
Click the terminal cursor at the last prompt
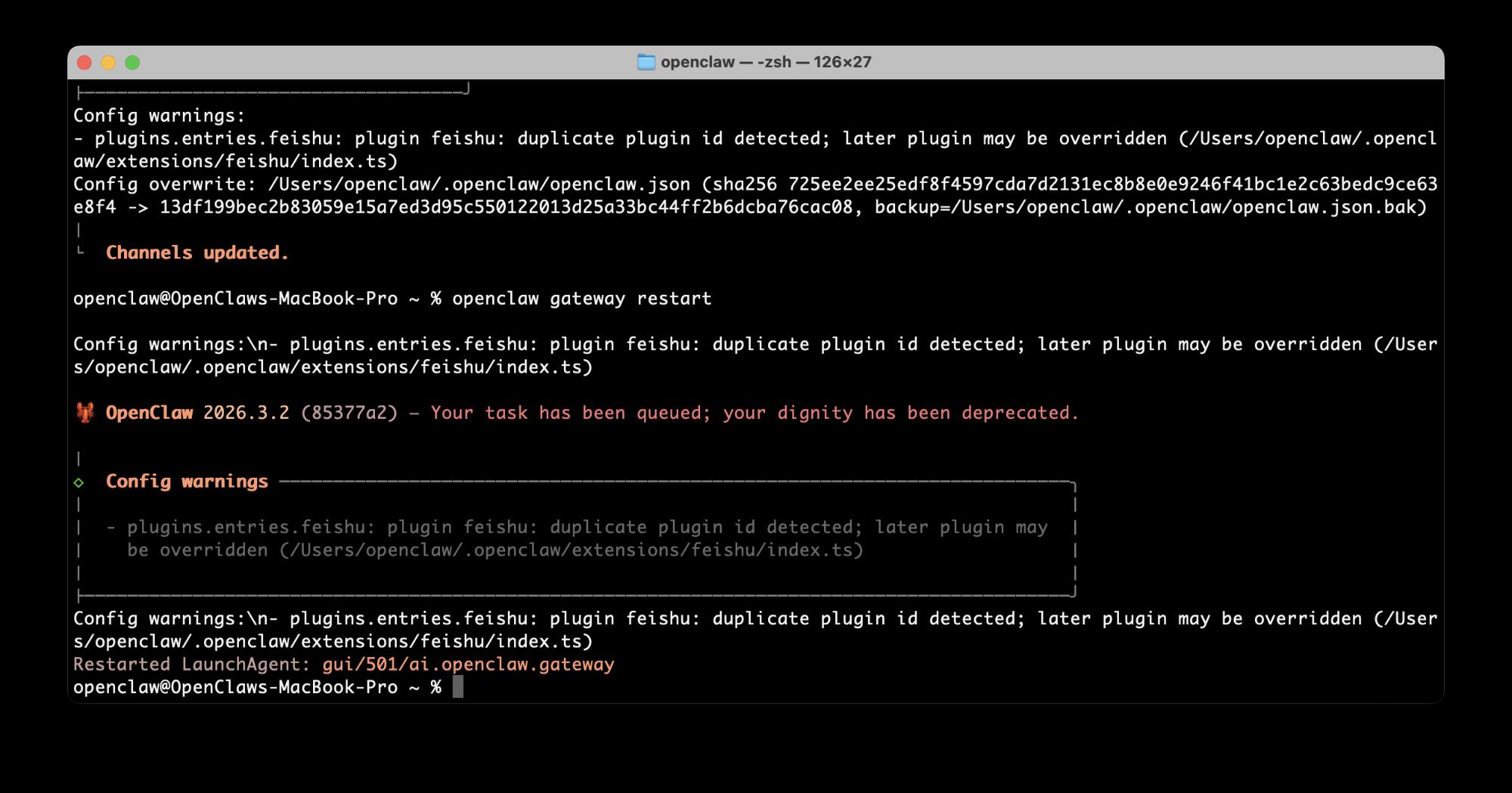click(457, 687)
